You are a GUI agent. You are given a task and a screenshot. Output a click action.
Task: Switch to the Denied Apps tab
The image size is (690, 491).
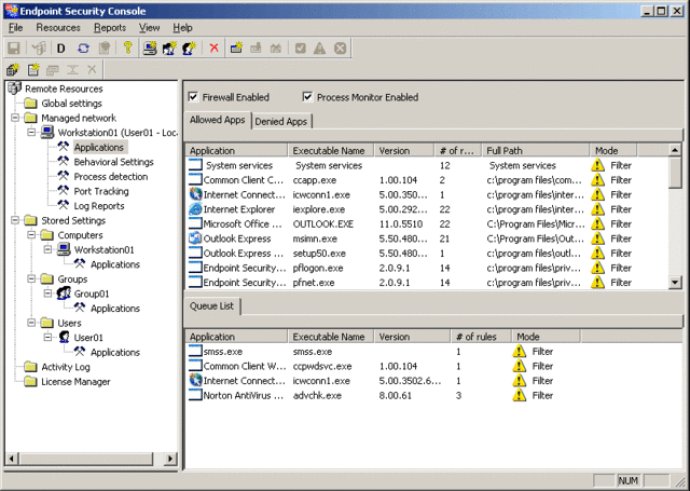[281, 121]
